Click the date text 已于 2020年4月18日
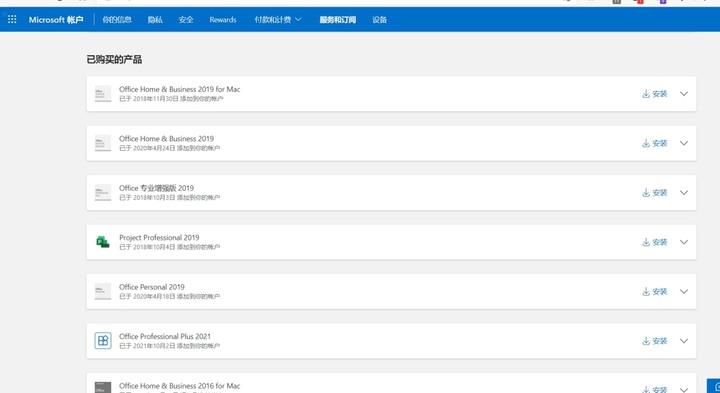This screenshot has height=393, width=720. (x=147, y=297)
